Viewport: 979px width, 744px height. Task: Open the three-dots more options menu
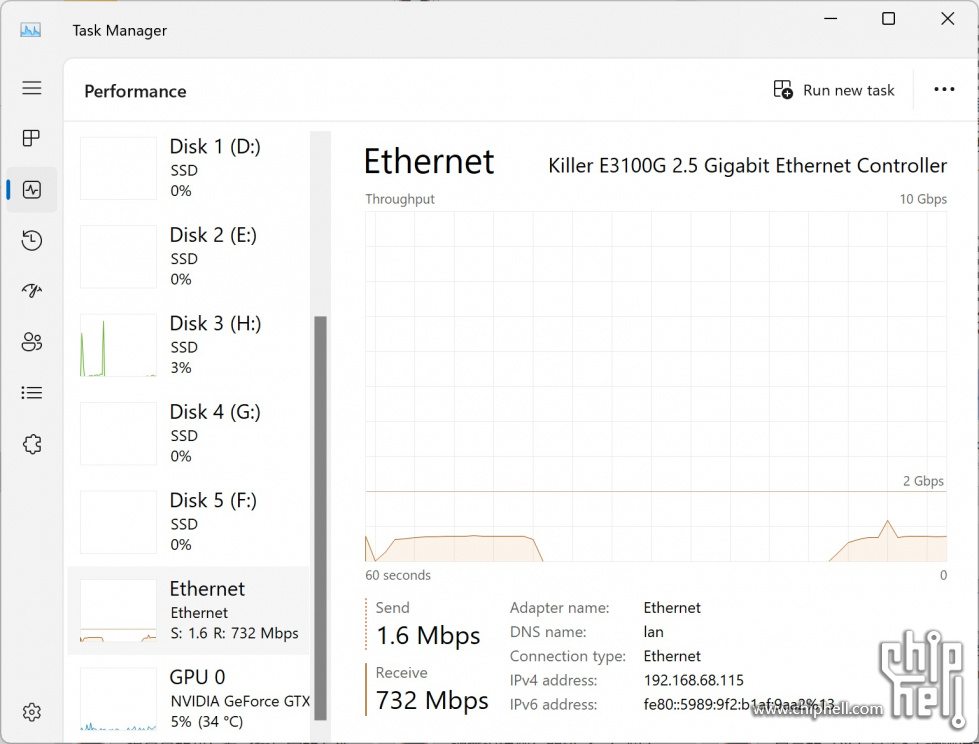click(944, 90)
